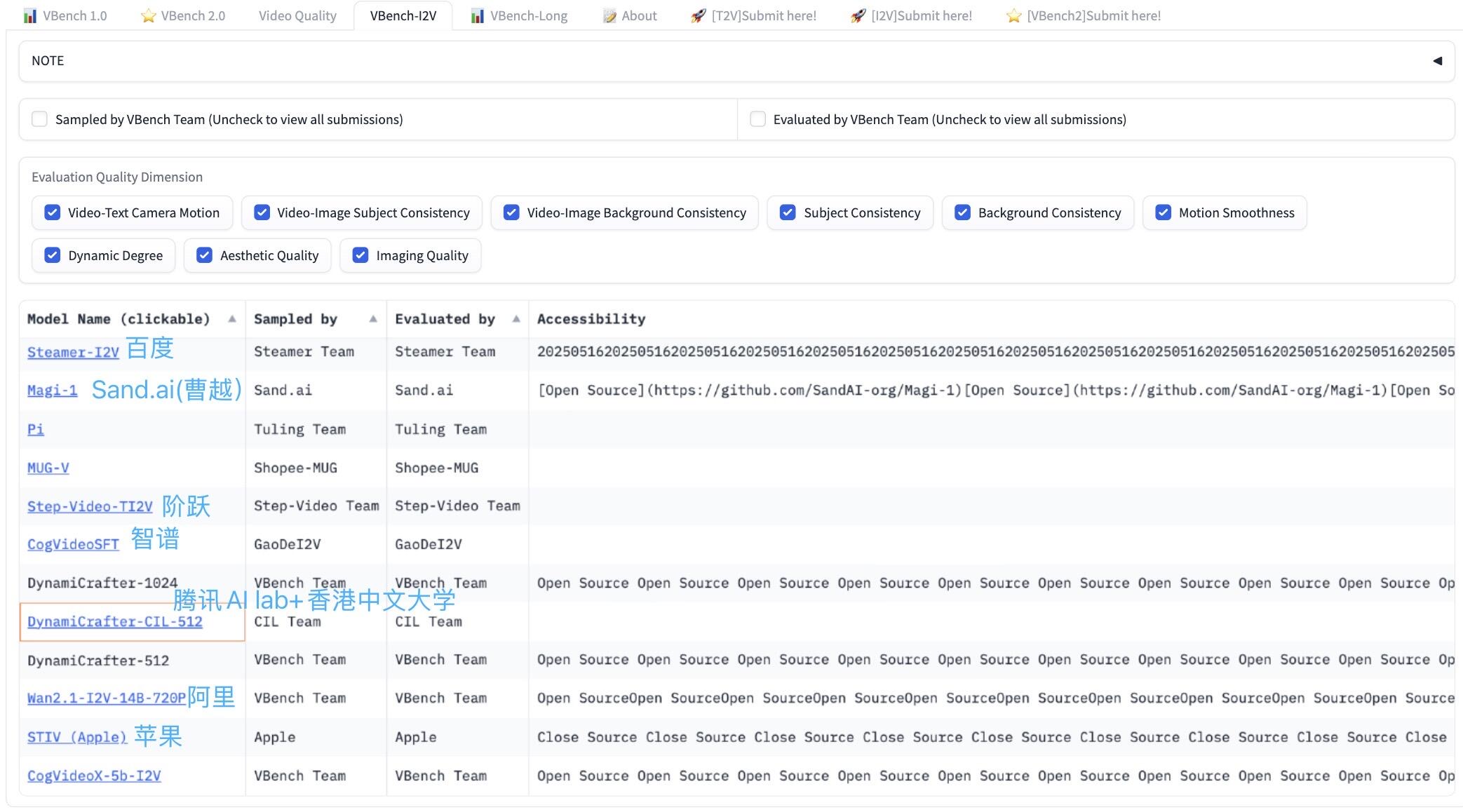Open the About tab
Screen dimensions: 1463x812
point(630,15)
